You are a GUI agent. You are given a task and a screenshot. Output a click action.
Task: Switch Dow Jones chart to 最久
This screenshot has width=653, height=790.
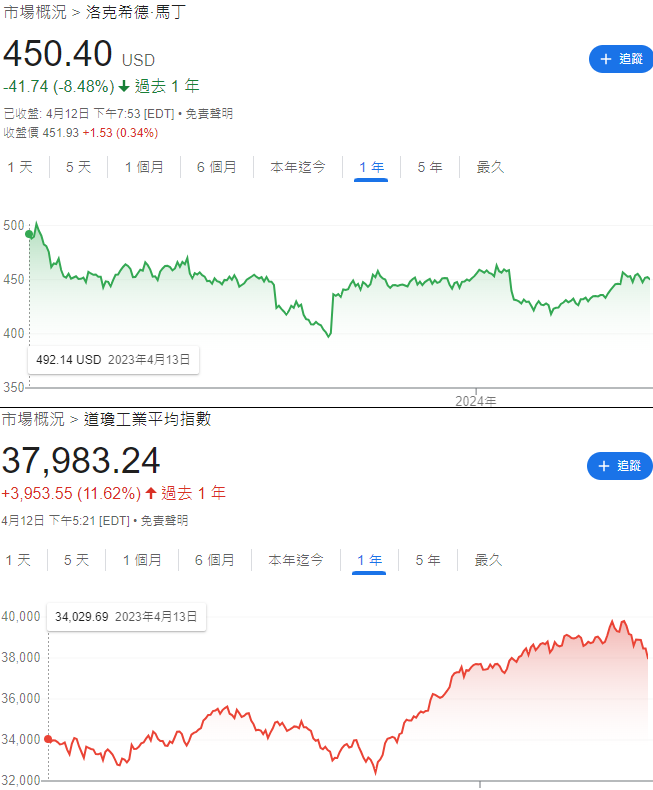(x=488, y=560)
